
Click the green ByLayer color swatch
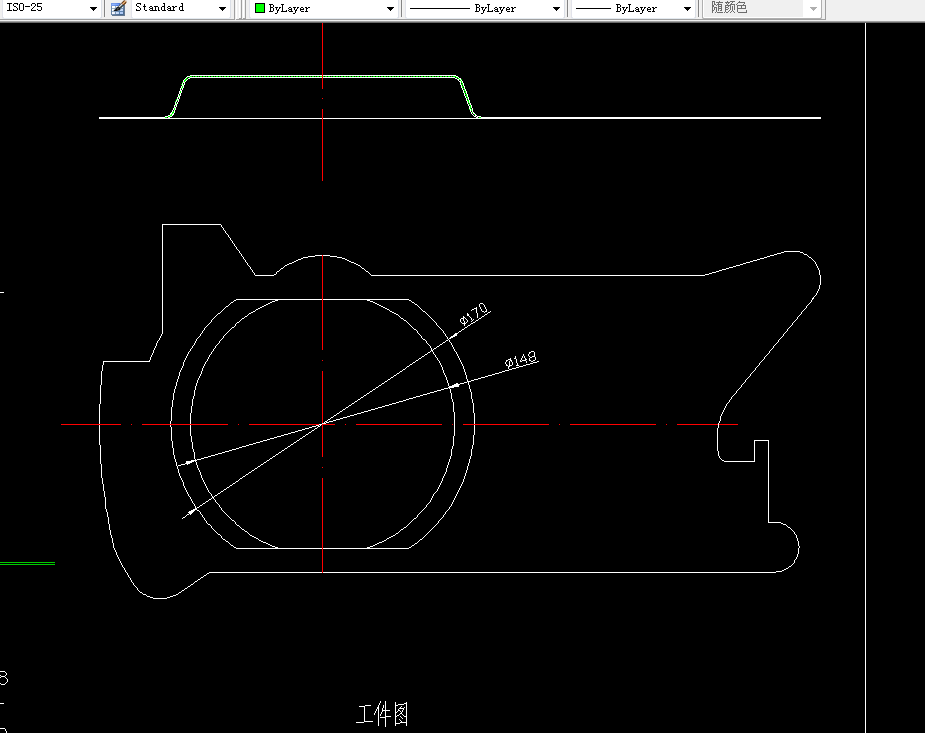[260, 8]
